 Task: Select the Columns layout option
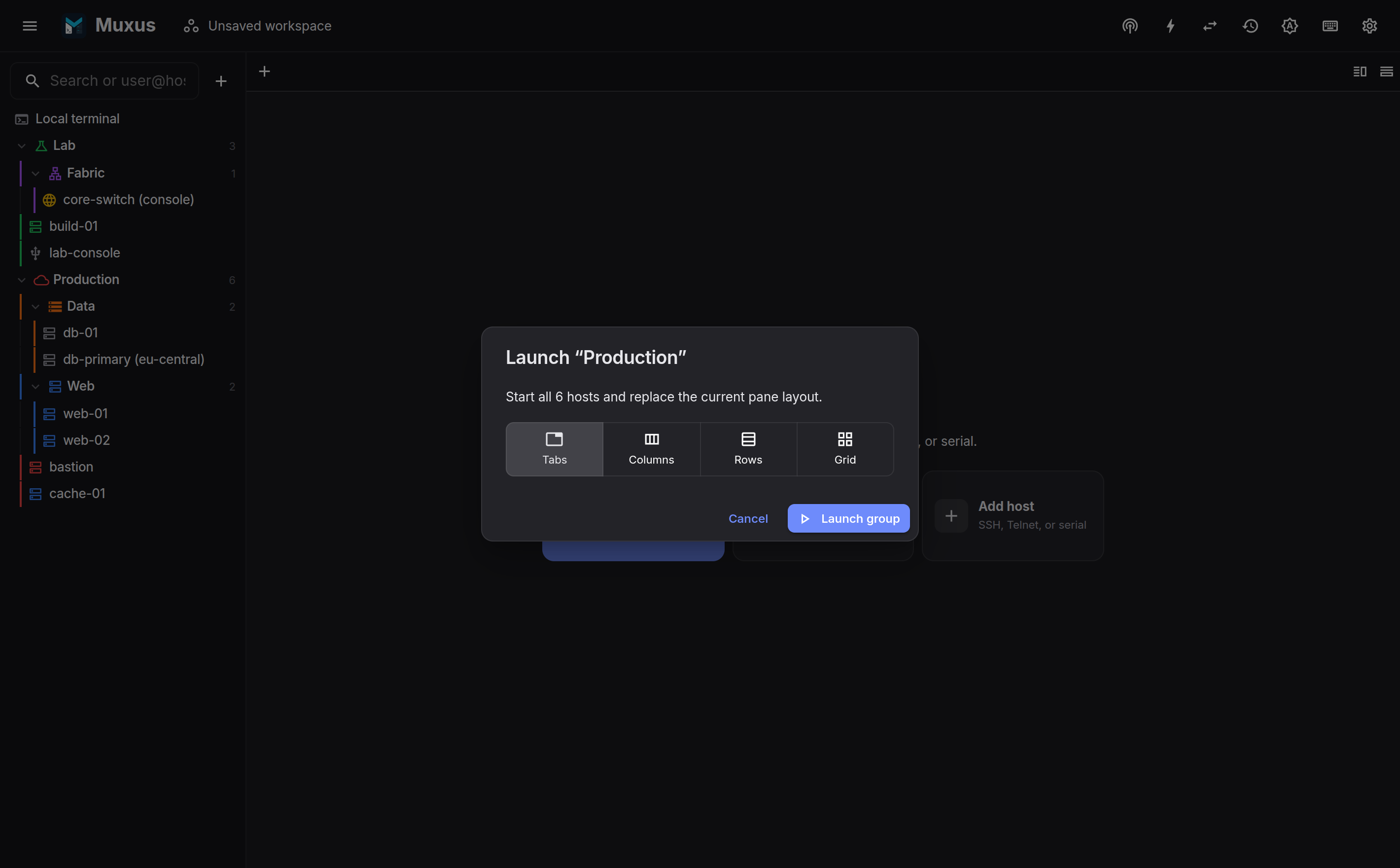click(x=651, y=449)
